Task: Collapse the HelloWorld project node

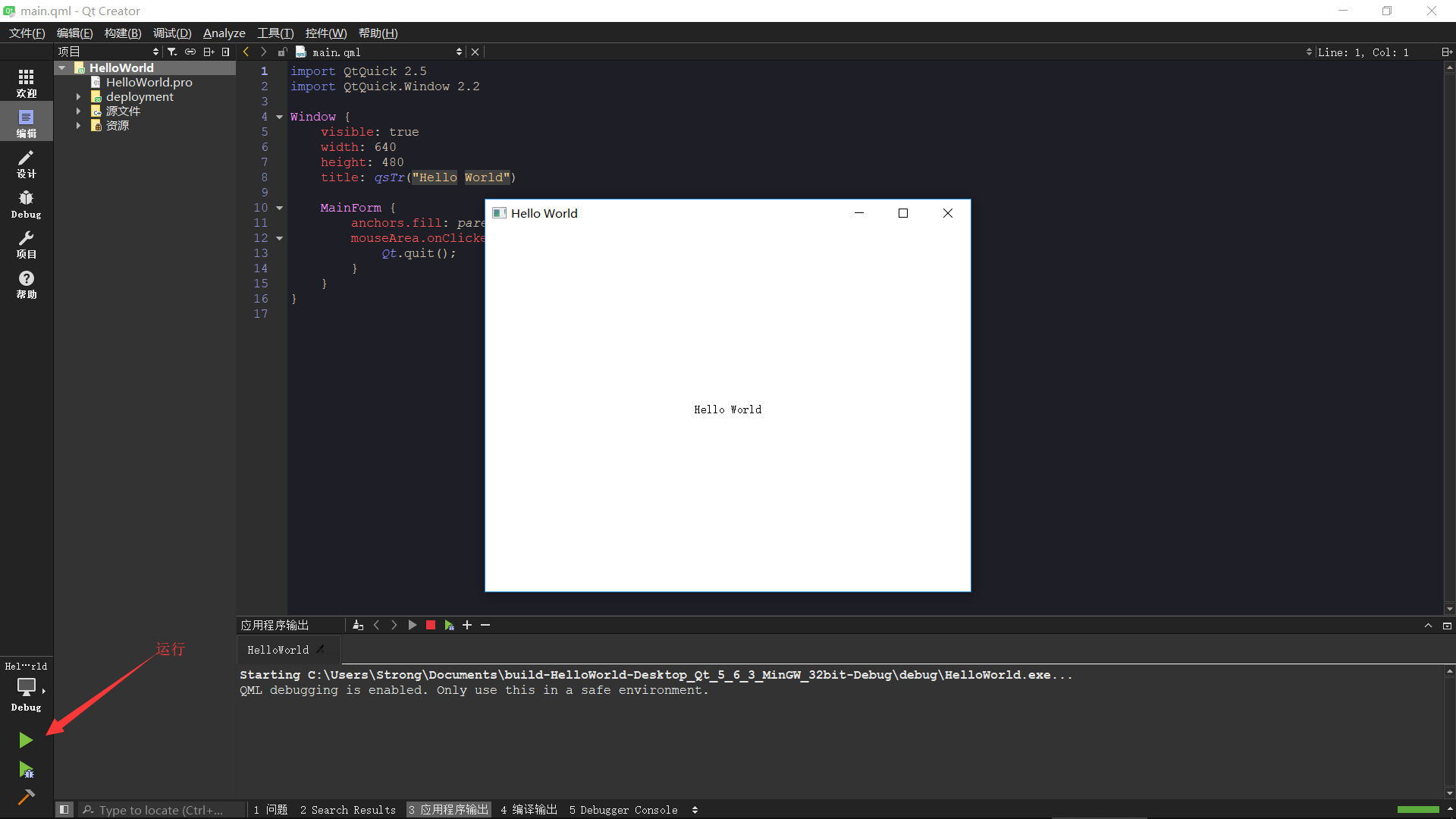Action: coord(62,68)
